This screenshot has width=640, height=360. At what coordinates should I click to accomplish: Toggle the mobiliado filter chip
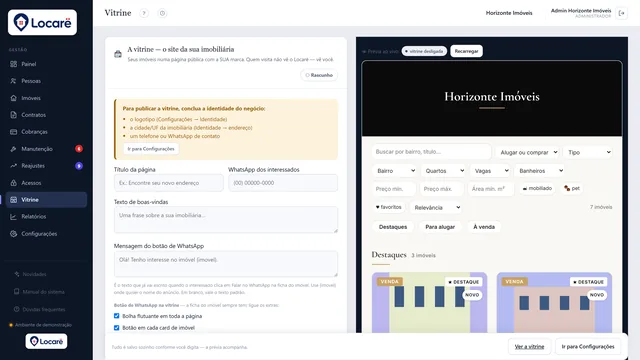click(x=537, y=189)
